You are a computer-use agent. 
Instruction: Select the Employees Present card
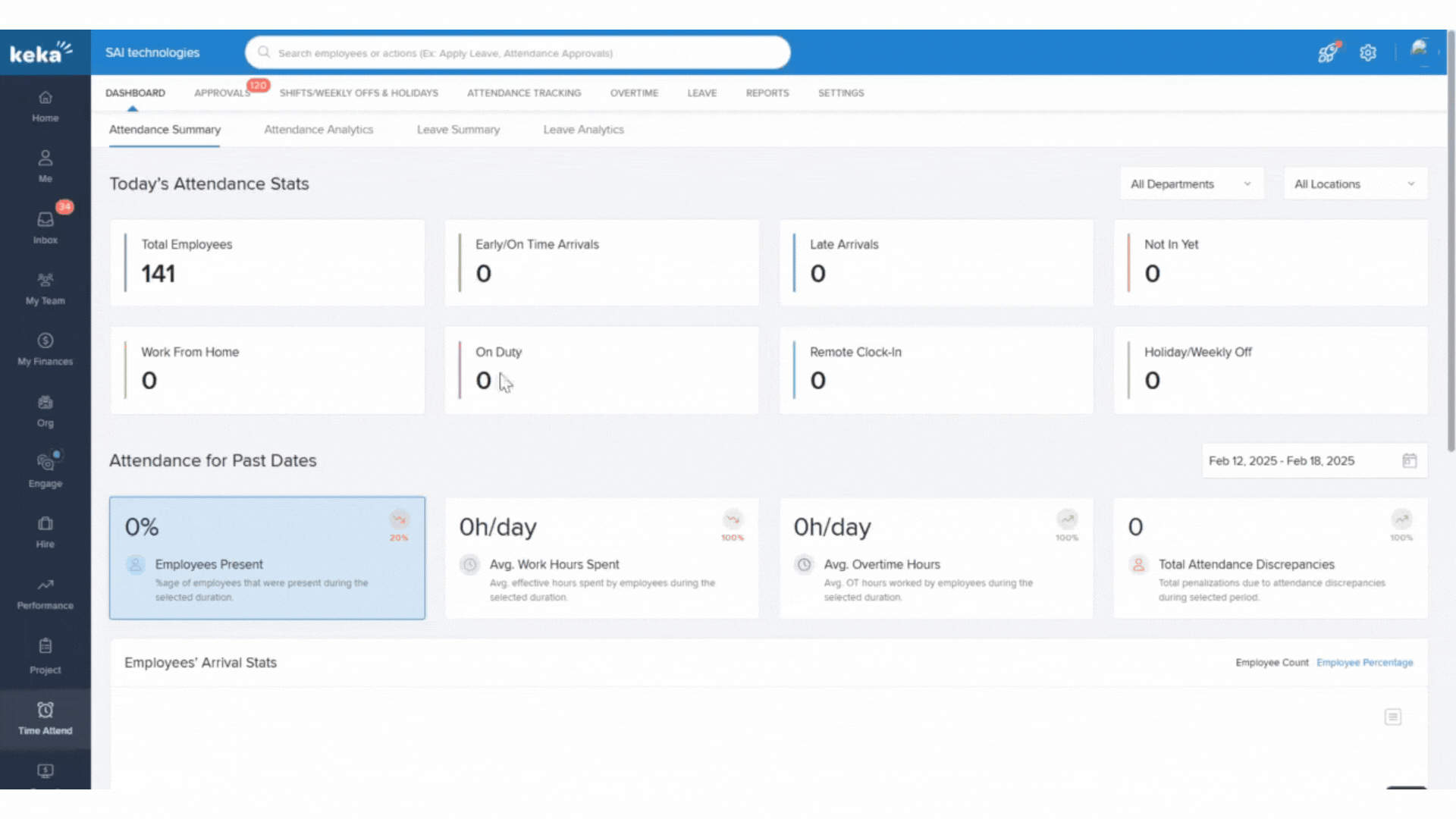tap(267, 558)
